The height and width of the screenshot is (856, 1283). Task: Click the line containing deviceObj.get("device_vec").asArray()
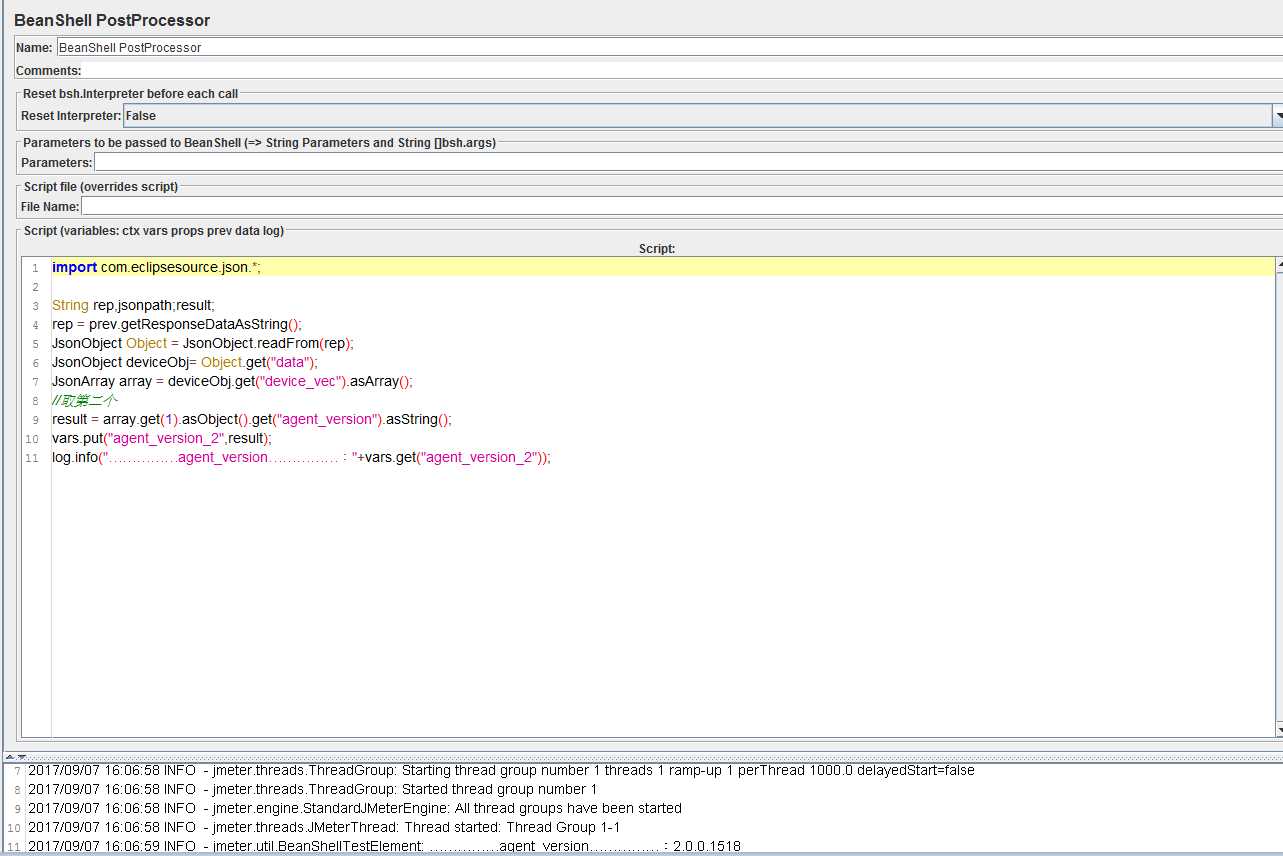point(232,381)
